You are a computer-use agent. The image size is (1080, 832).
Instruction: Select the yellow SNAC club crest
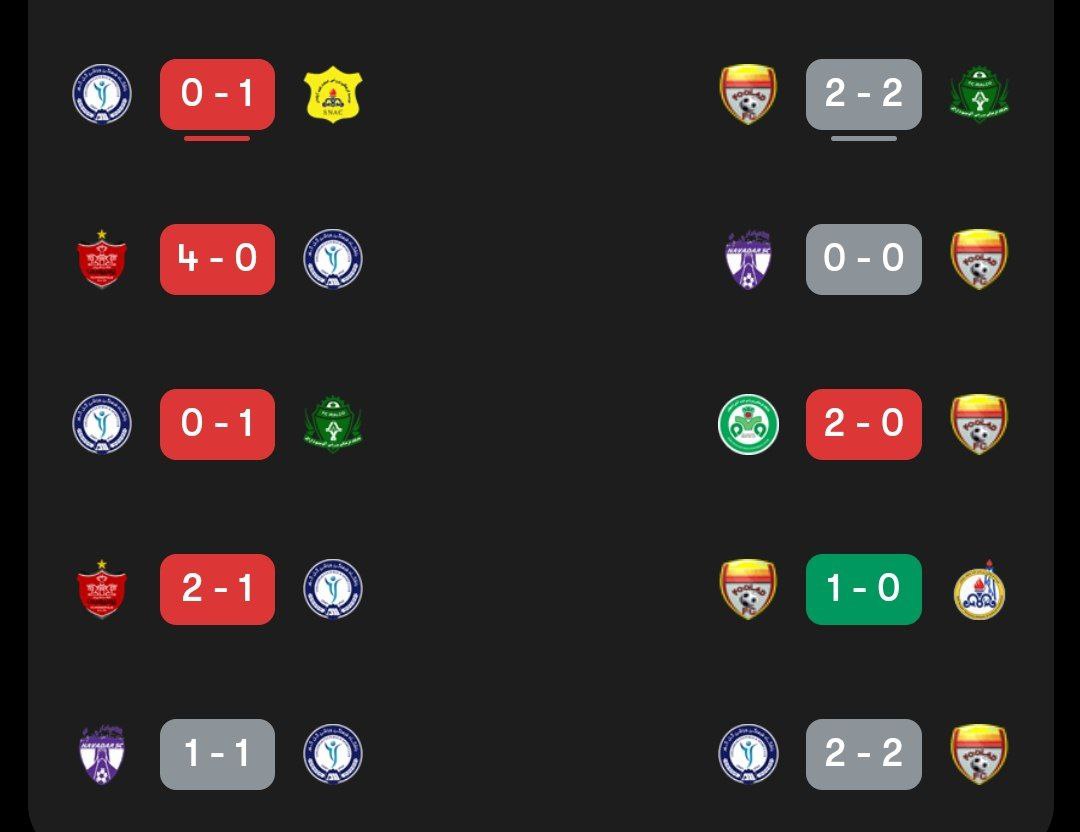point(333,94)
